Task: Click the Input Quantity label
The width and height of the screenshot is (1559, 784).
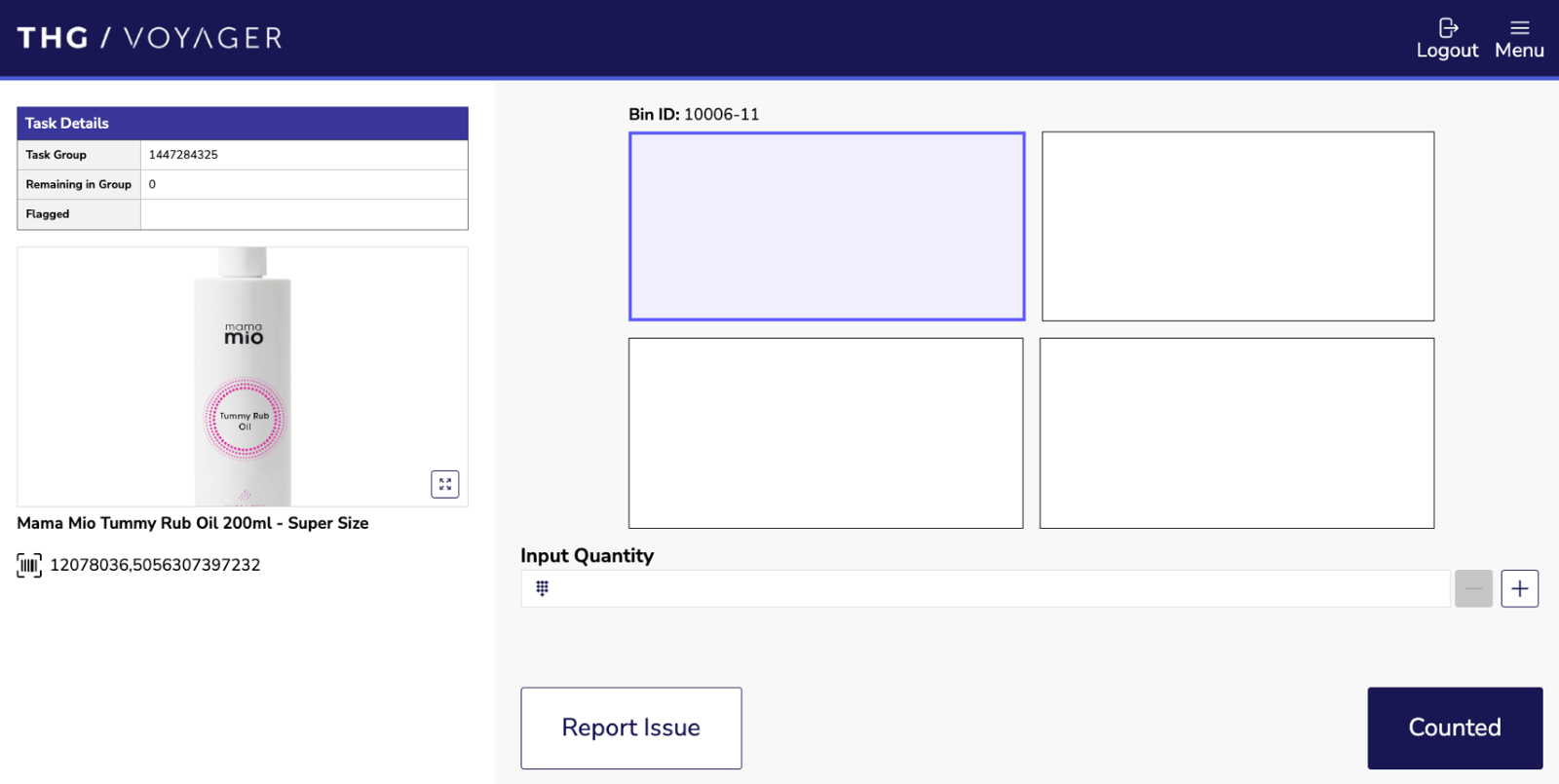Action: 588,555
